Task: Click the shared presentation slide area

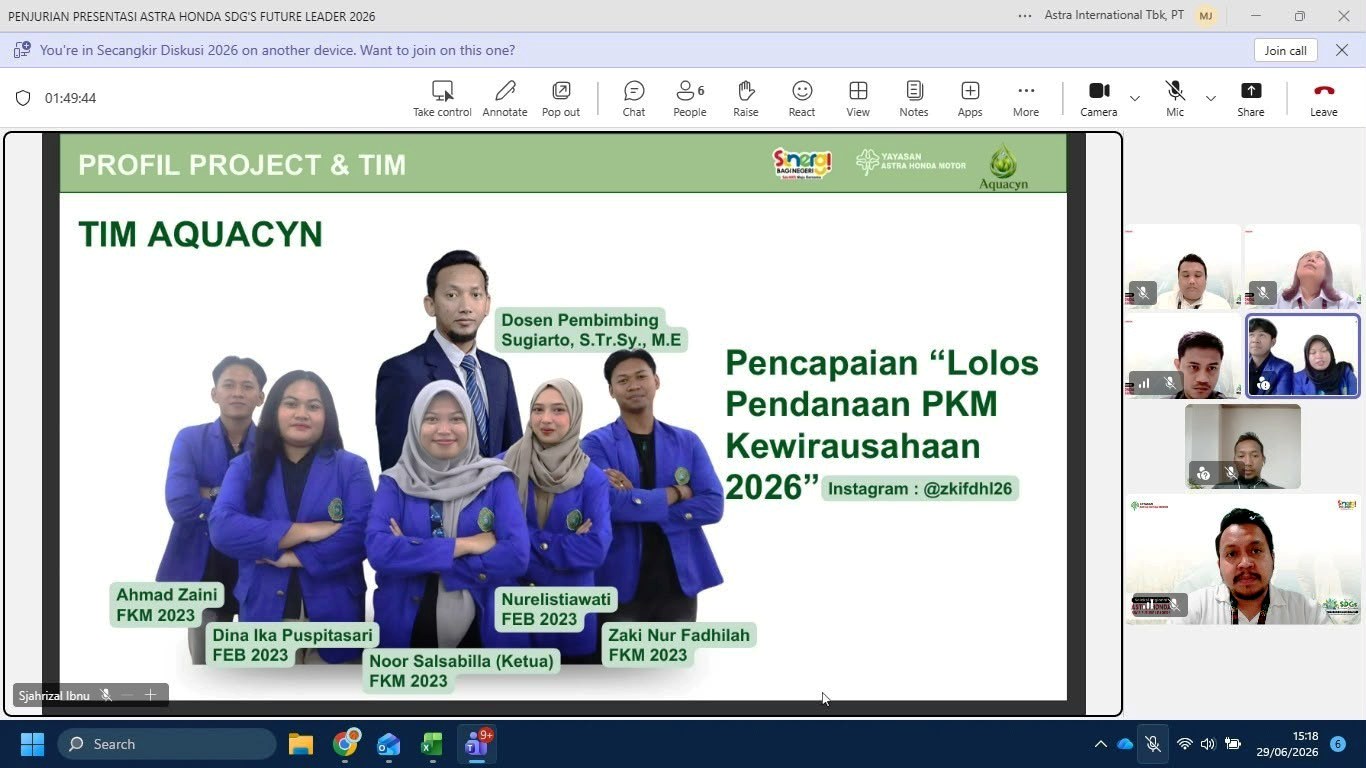Action: (x=563, y=417)
